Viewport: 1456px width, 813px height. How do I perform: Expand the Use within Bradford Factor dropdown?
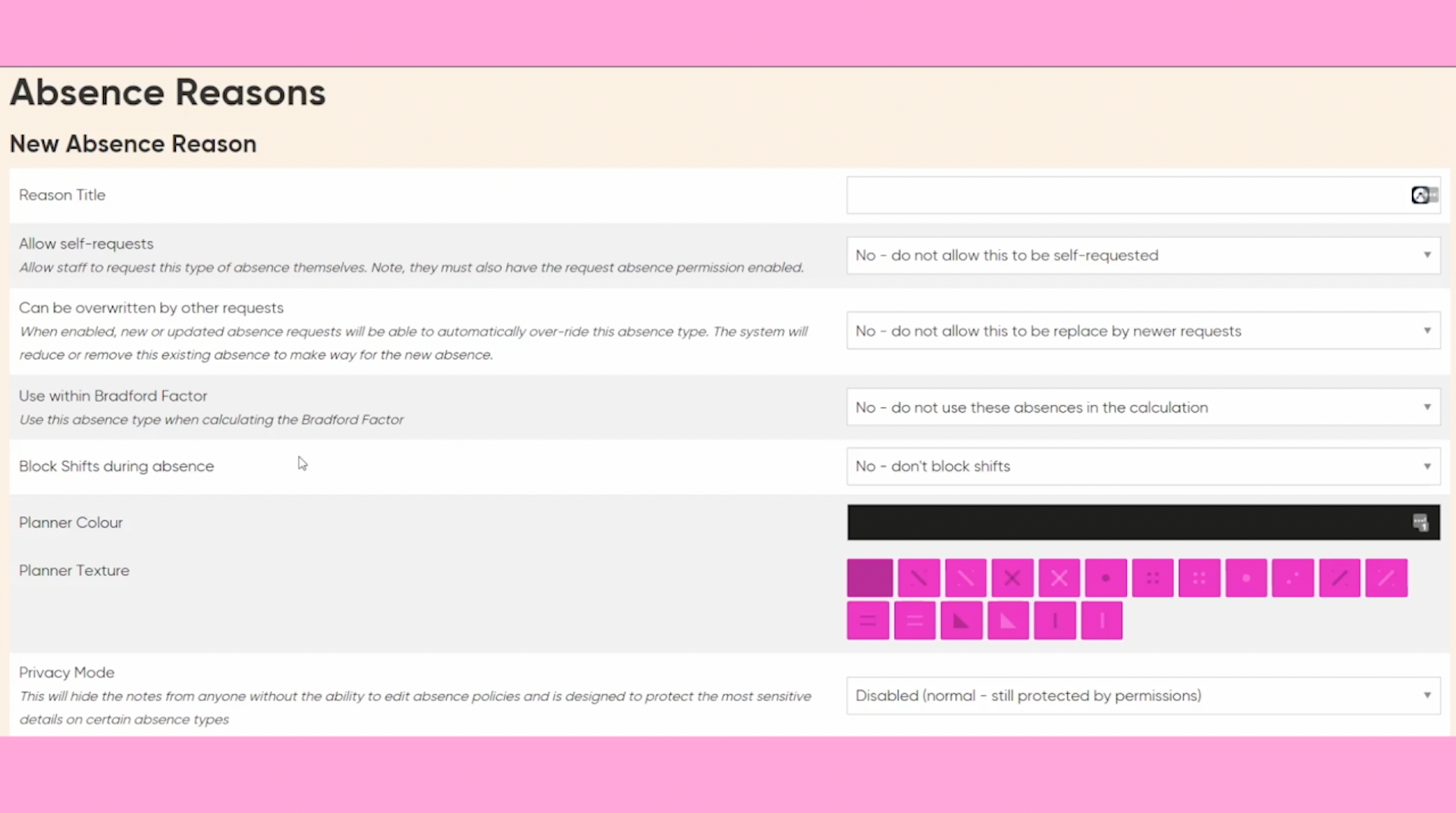(1144, 407)
